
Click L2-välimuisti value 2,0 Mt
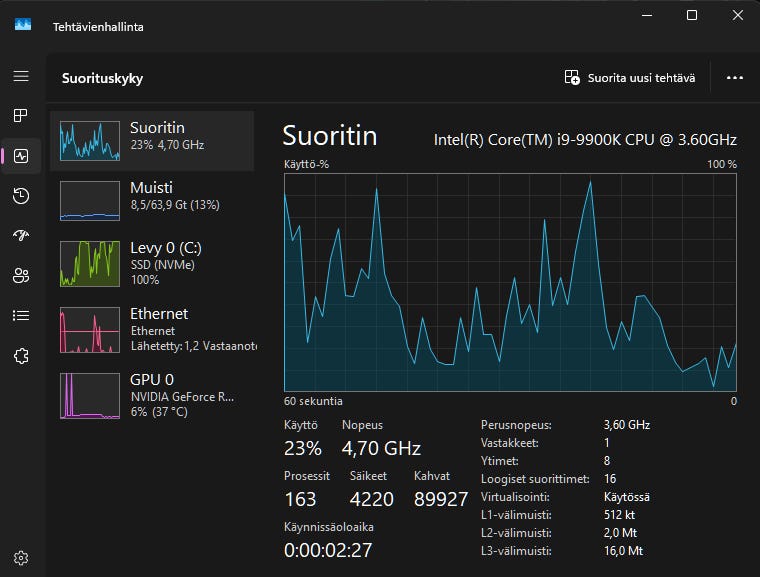[620, 532]
